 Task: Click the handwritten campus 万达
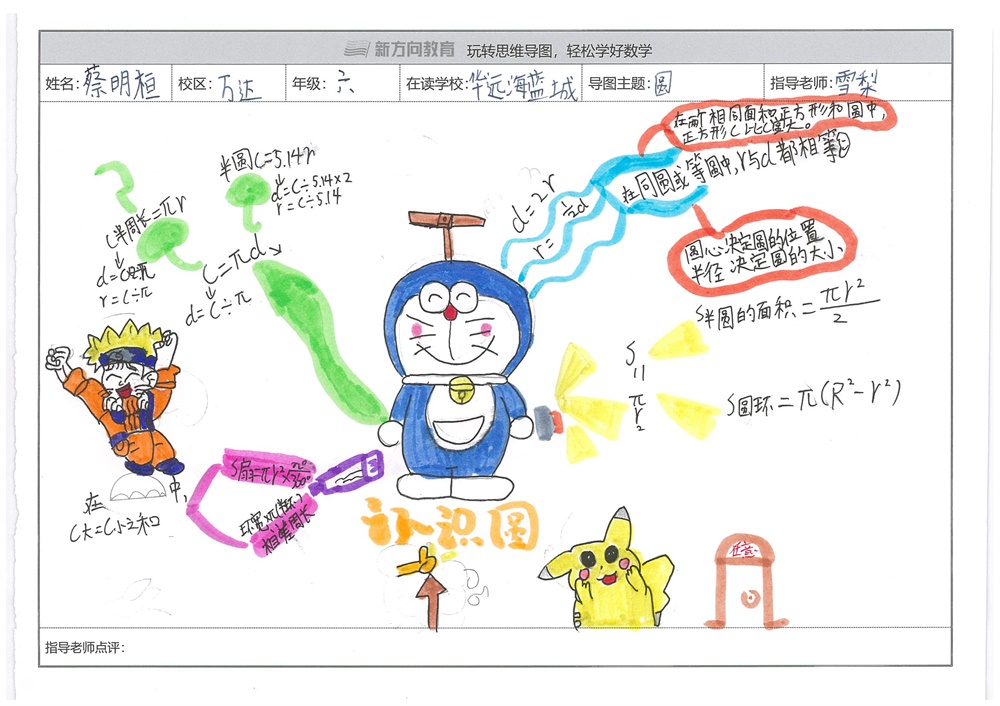tap(240, 87)
